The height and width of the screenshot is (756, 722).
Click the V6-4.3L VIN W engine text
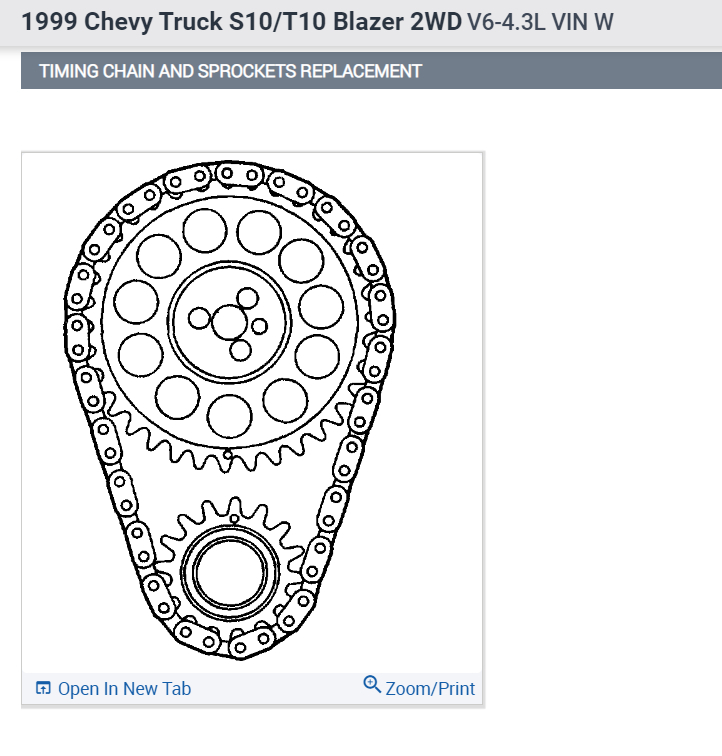[x=540, y=22]
